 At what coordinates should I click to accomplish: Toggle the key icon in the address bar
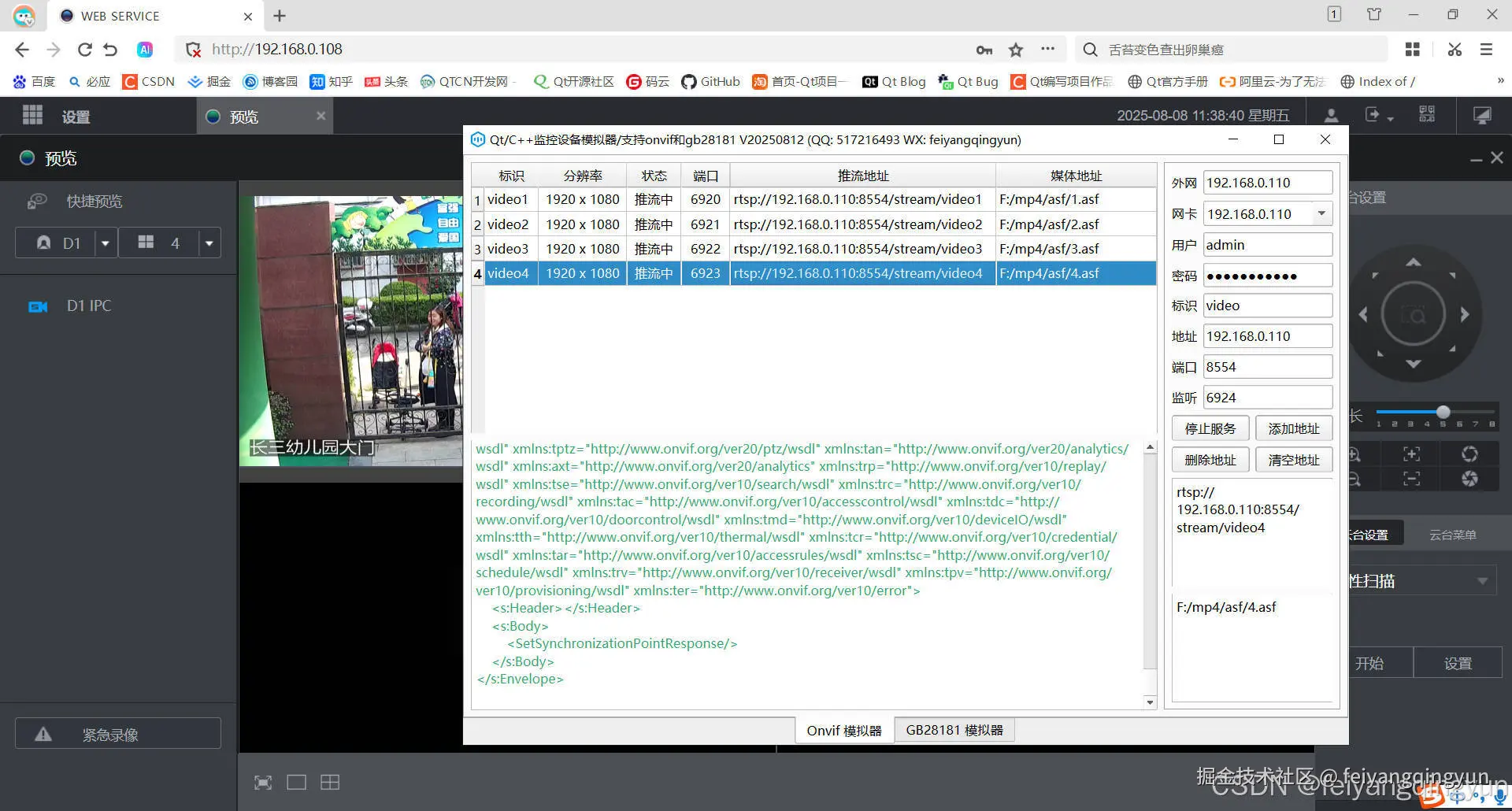pyautogui.click(x=984, y=49)
